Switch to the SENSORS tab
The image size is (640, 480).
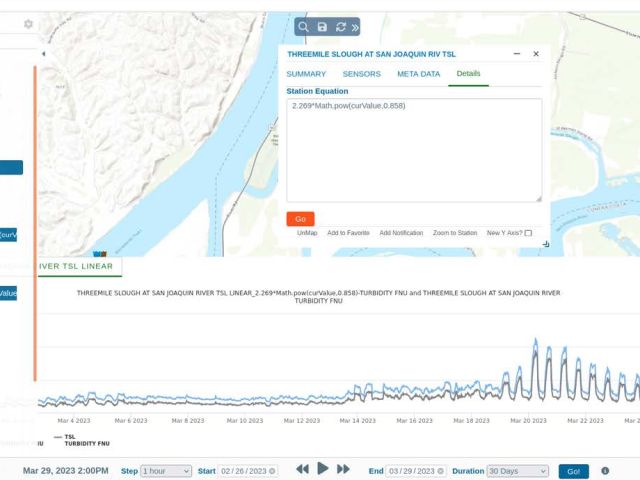point(361,74)
